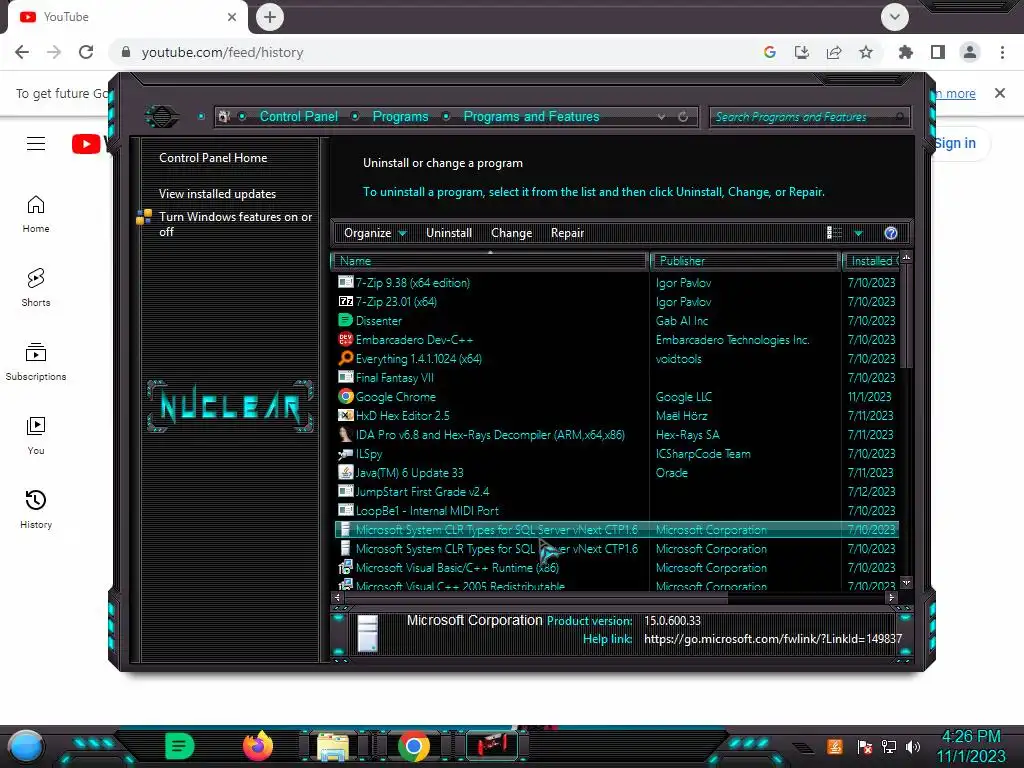The height and width of the screenshot is (768, 1024).
Task: Click the Control Panel help question icon
Action: [x=891, y=233]
